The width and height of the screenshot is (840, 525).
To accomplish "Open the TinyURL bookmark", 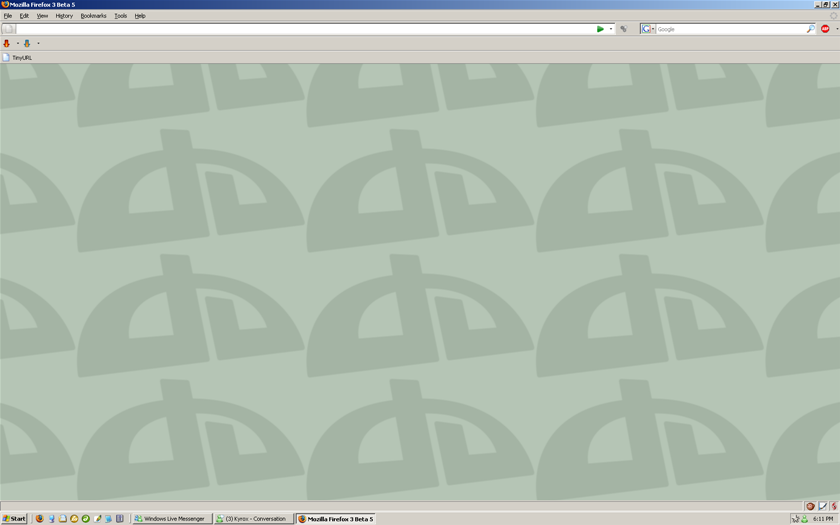I will click(x=17, y=57).
